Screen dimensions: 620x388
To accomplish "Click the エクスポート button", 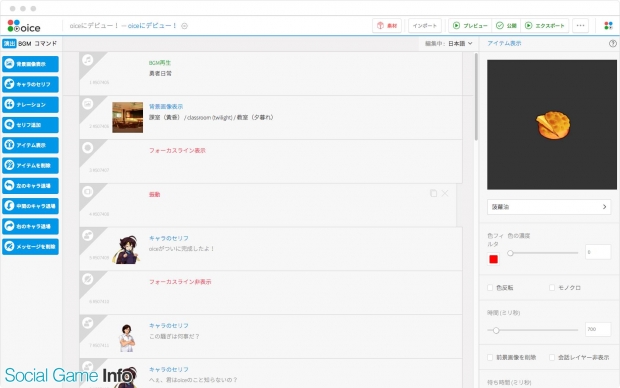I will 545,26.
